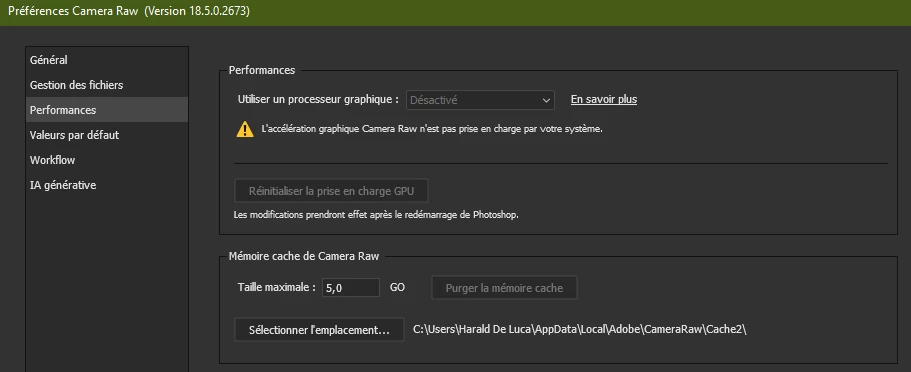Click the Camera Raw cache folder path

point(579,330)
